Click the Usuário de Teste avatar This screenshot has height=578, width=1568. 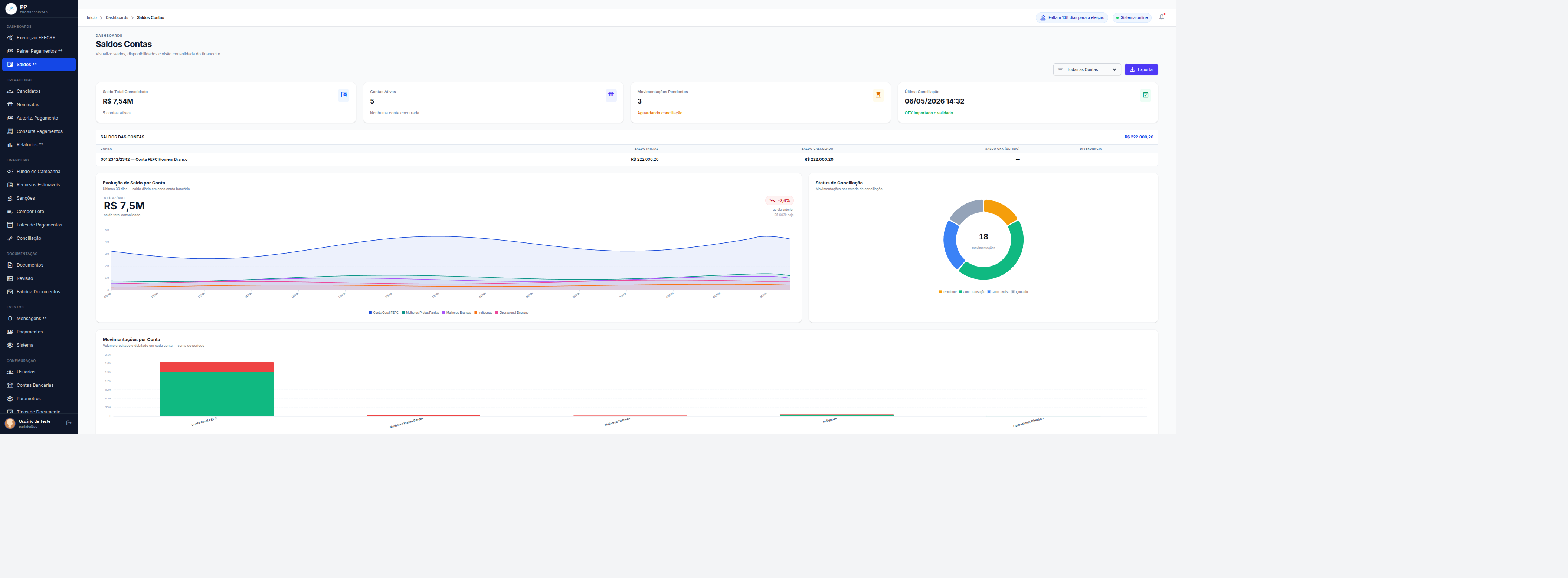[10, 423]
